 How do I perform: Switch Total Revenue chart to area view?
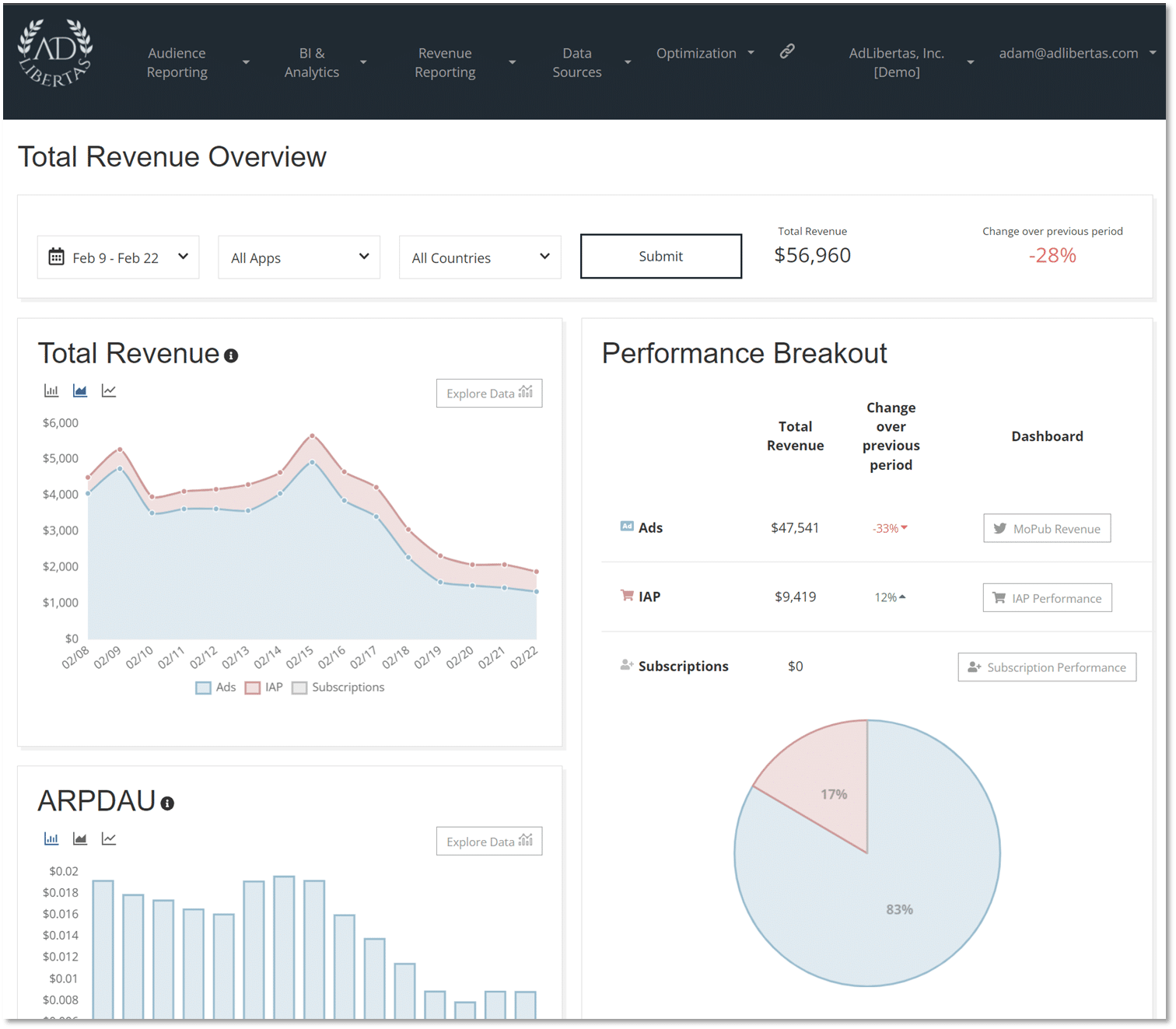pyautogui.click(x=80, y=390)
